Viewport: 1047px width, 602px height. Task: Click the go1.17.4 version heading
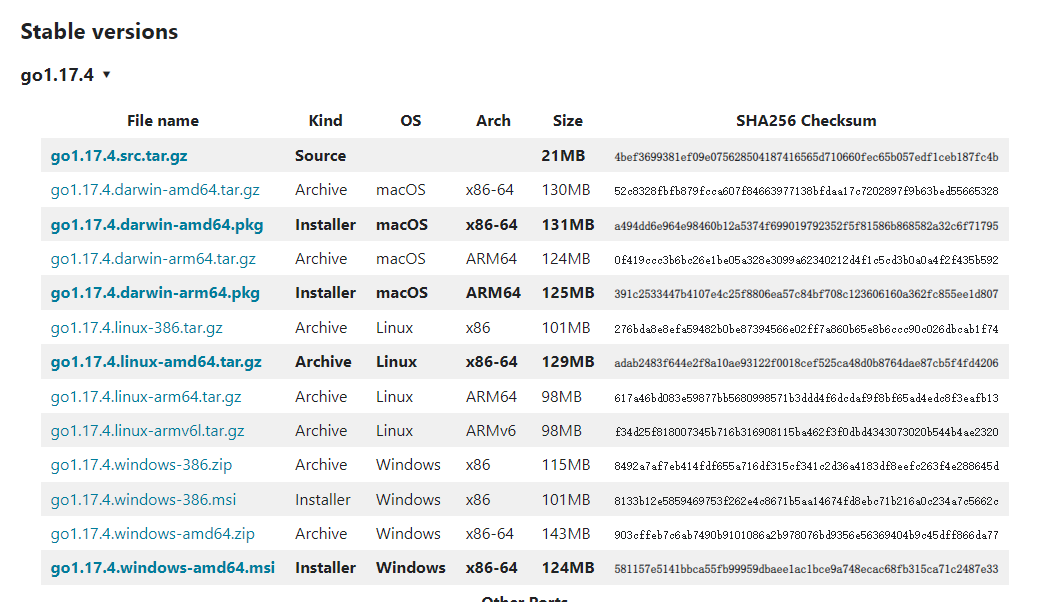click(x=57, y=75)
